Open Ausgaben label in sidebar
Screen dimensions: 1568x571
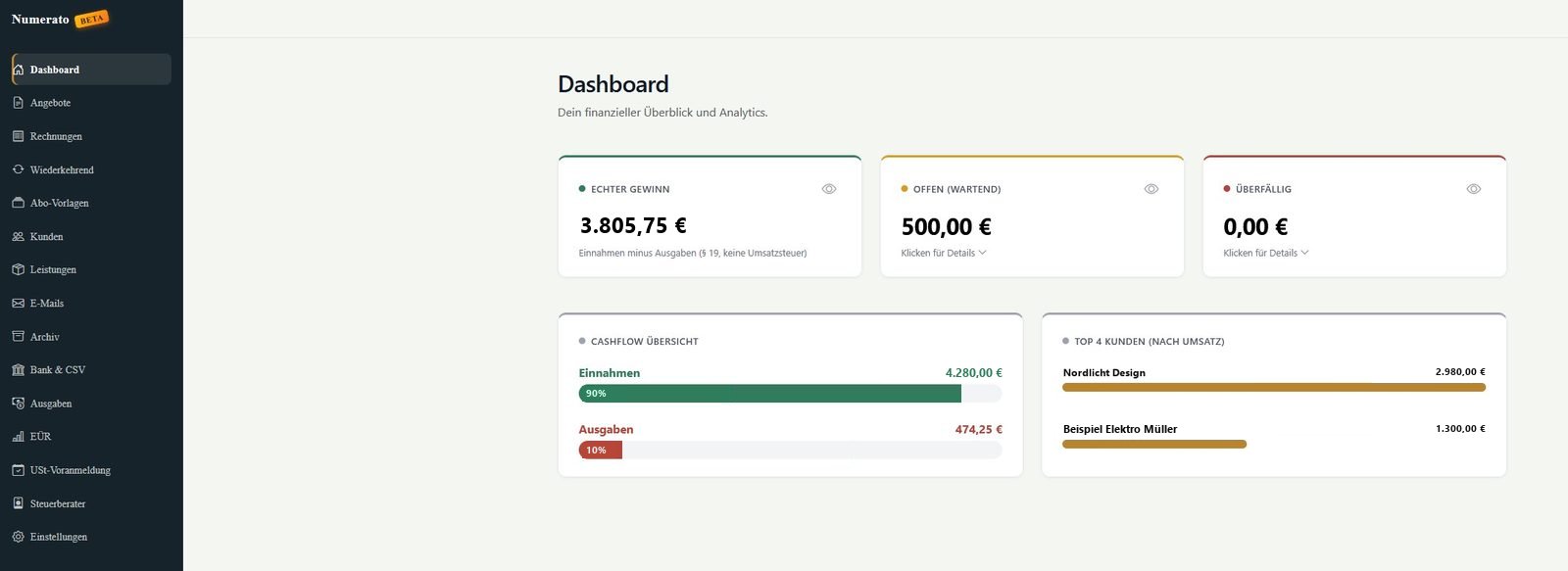tap(51, 403)
